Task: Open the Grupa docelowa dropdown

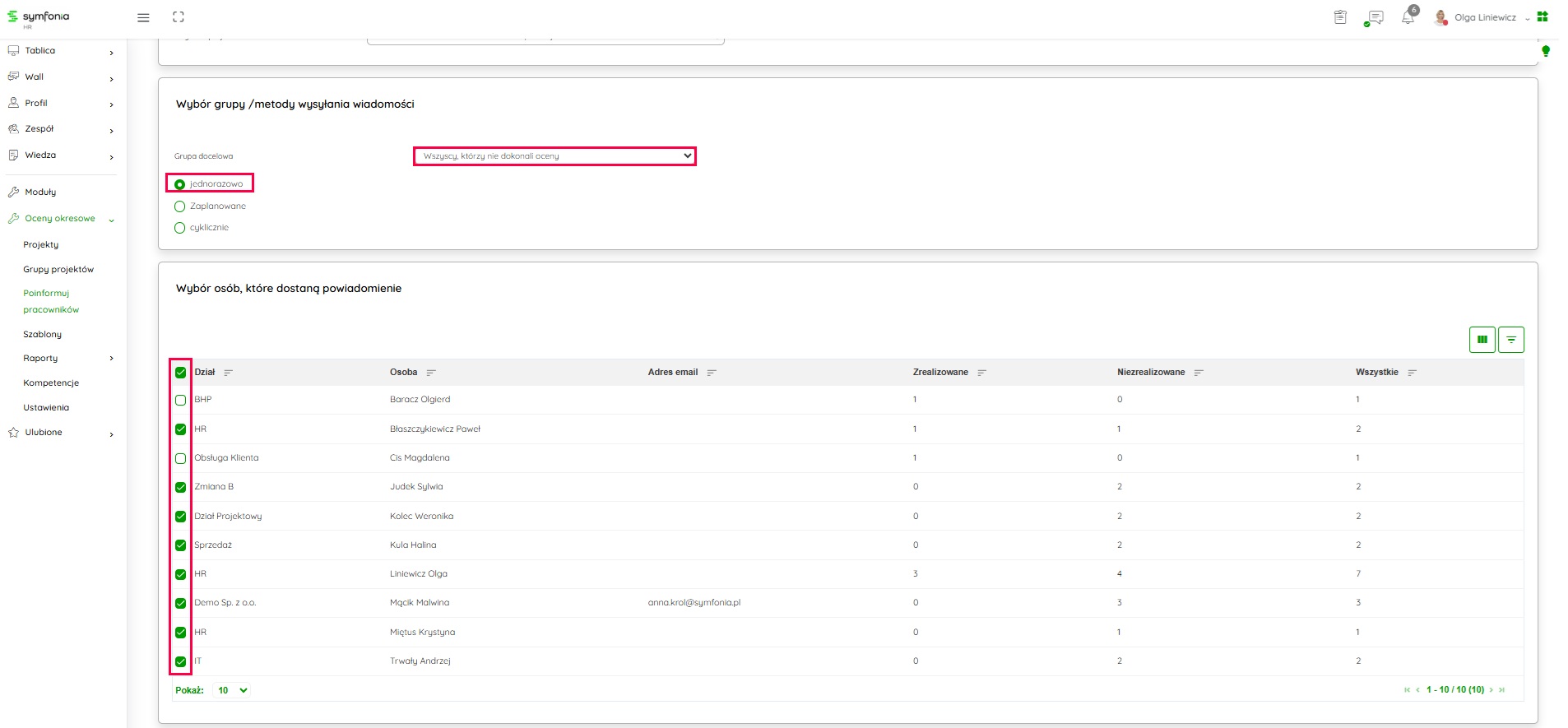Action: (x=554, y=156)
